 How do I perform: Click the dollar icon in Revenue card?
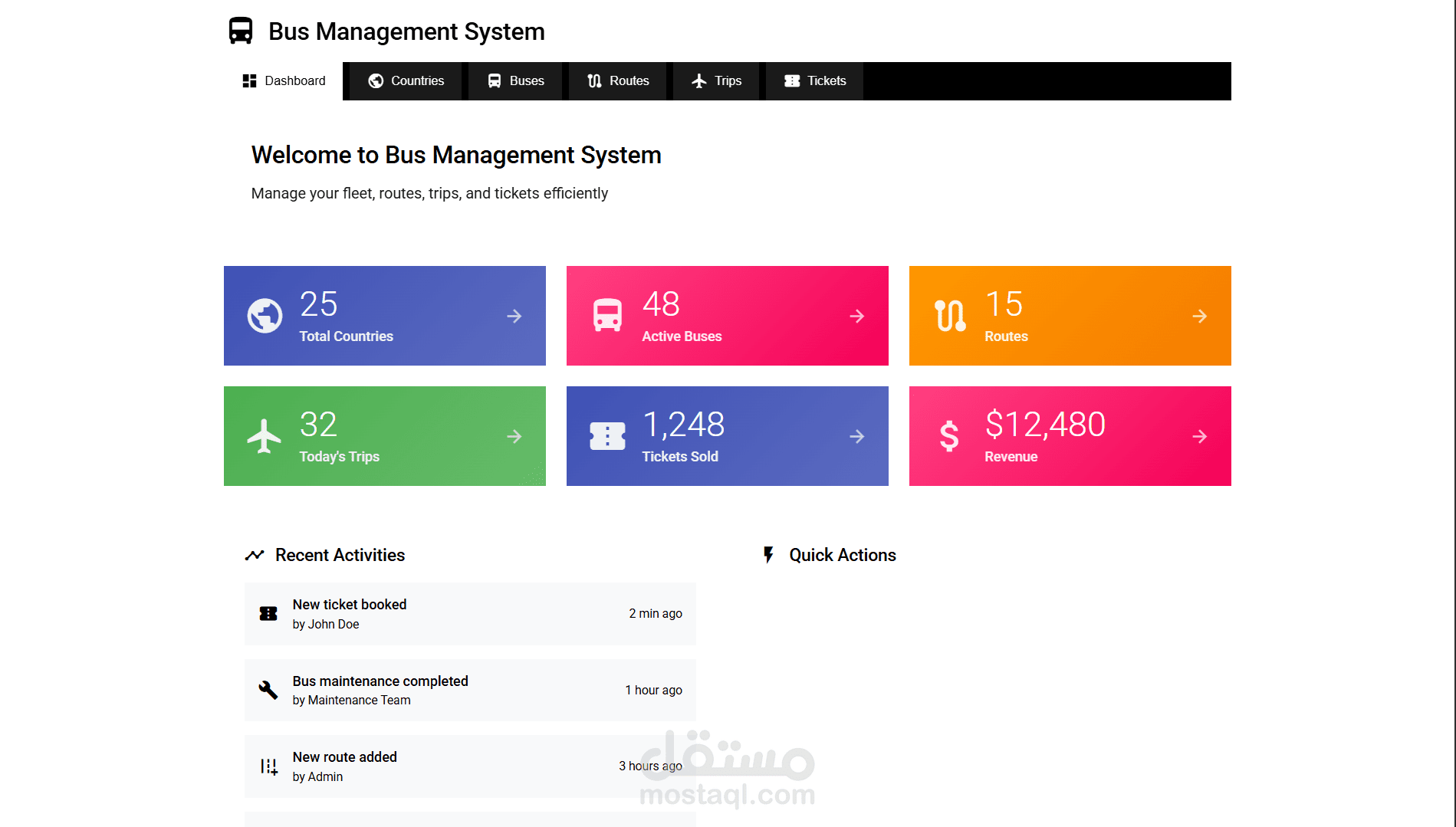(x=949, y=436)
